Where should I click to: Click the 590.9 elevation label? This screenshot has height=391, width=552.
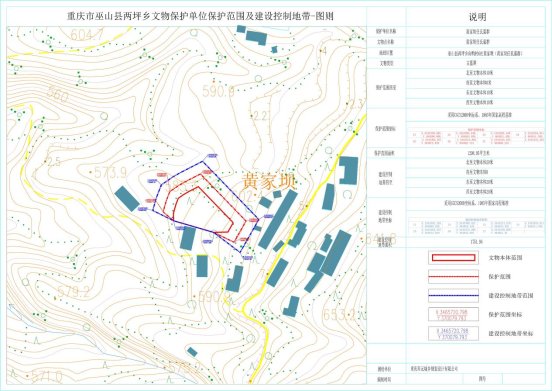click(x=218, y=92)
